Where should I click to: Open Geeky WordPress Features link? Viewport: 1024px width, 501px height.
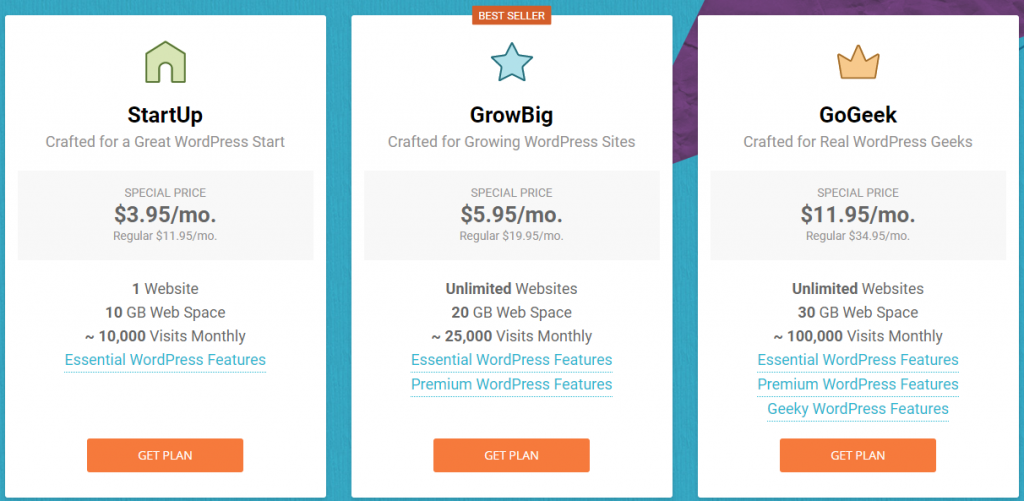click(858, 409)
